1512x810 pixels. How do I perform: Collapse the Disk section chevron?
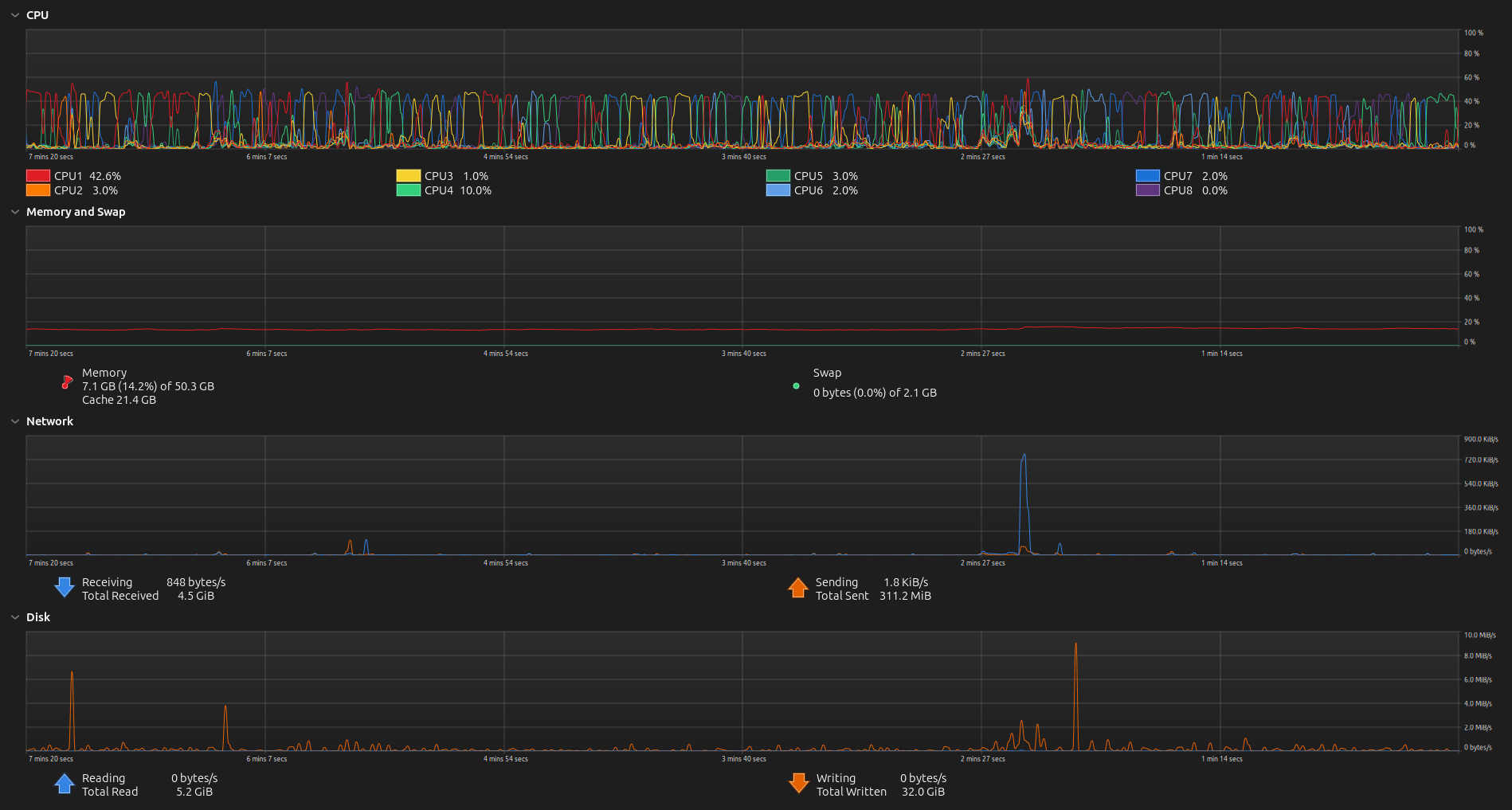pyautogui.click(x=14, y=617)
